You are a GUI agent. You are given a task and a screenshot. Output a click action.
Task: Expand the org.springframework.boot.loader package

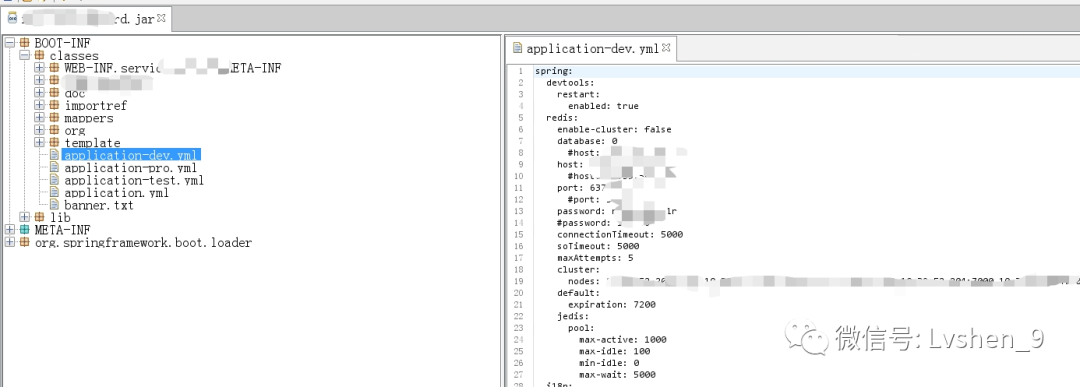point(9,242)
